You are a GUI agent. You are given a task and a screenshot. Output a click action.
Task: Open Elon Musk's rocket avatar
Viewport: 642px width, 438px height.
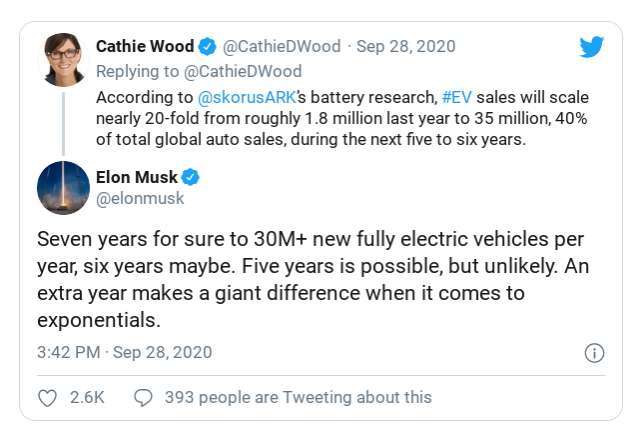tap(63, 188)
